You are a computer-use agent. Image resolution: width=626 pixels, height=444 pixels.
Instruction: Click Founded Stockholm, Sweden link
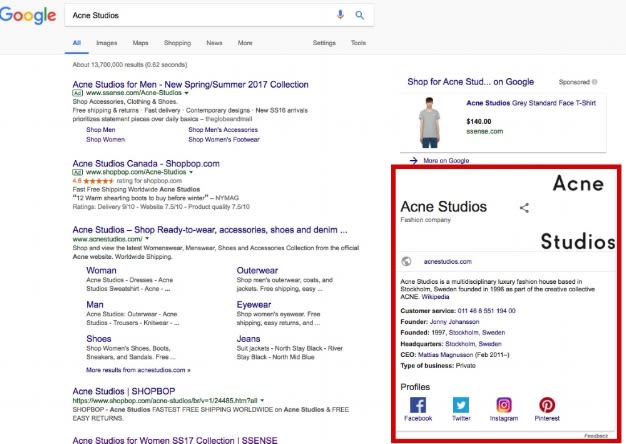coord(477,332)
